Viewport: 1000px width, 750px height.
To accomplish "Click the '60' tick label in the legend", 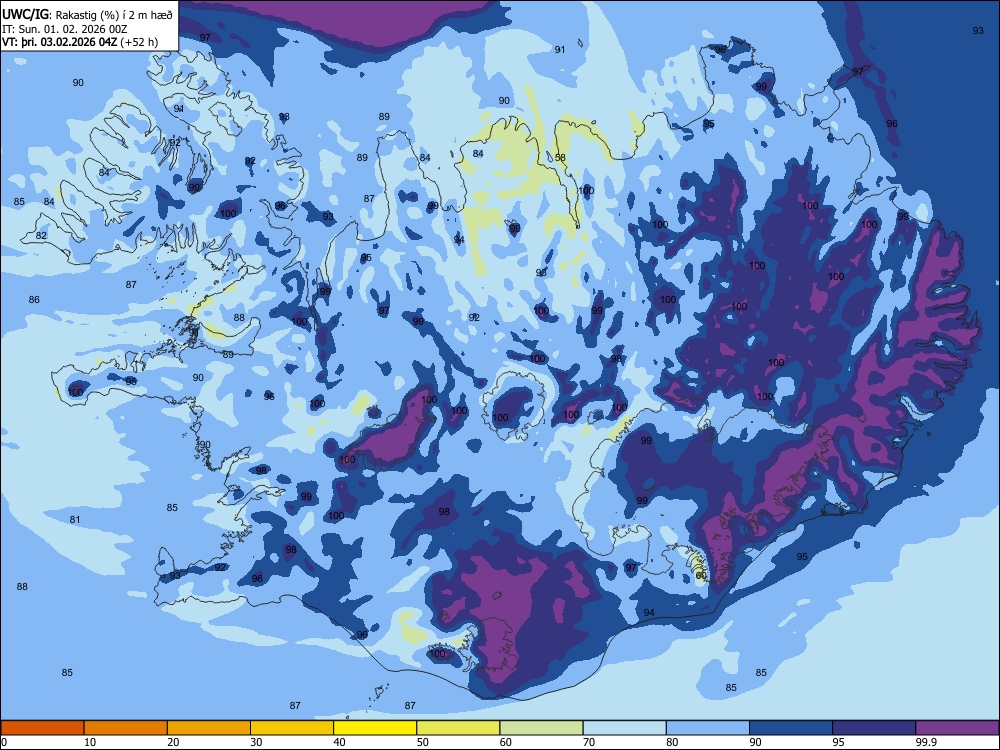I will coord(506,742).
